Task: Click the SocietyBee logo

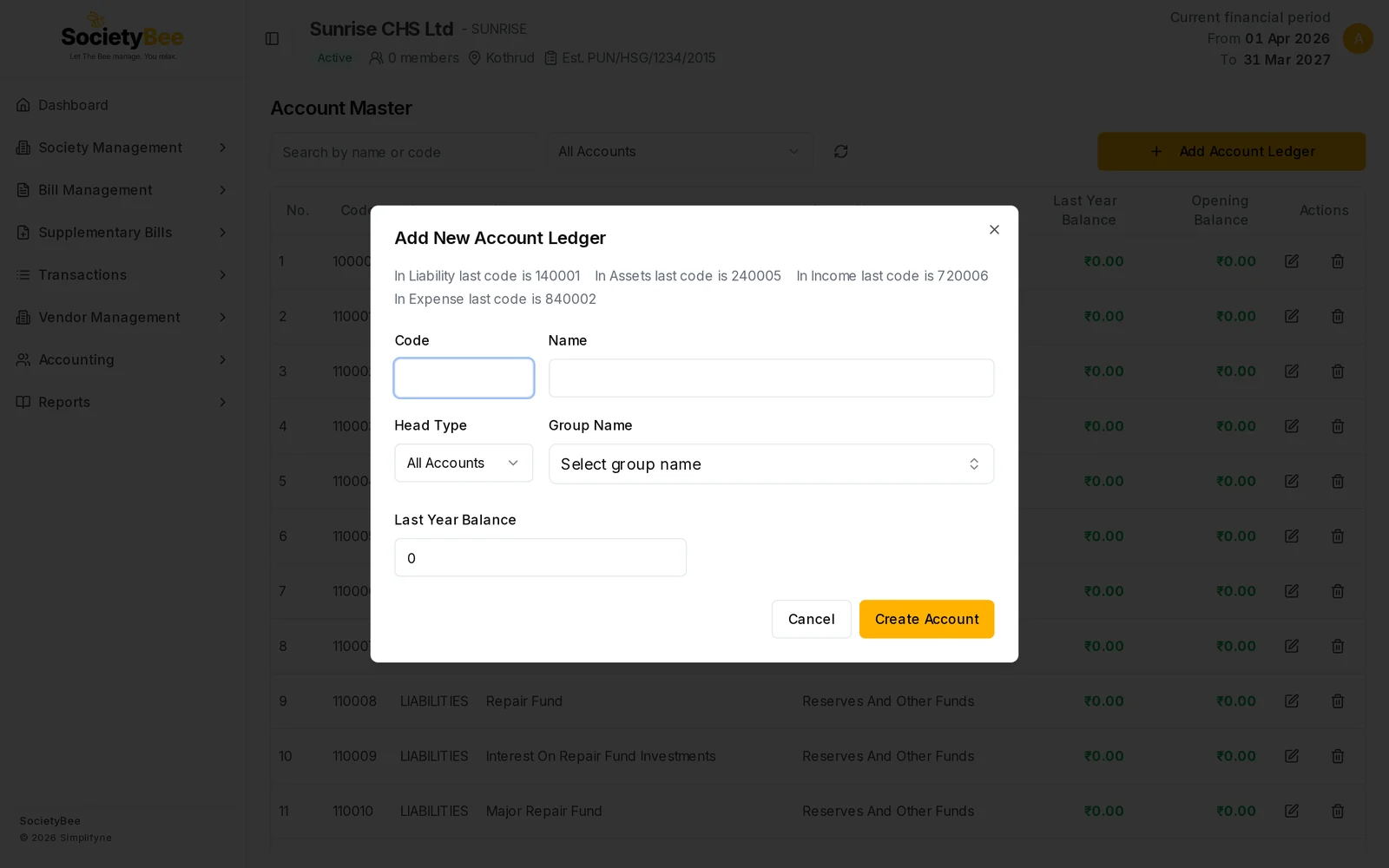Action: point(122,37)
